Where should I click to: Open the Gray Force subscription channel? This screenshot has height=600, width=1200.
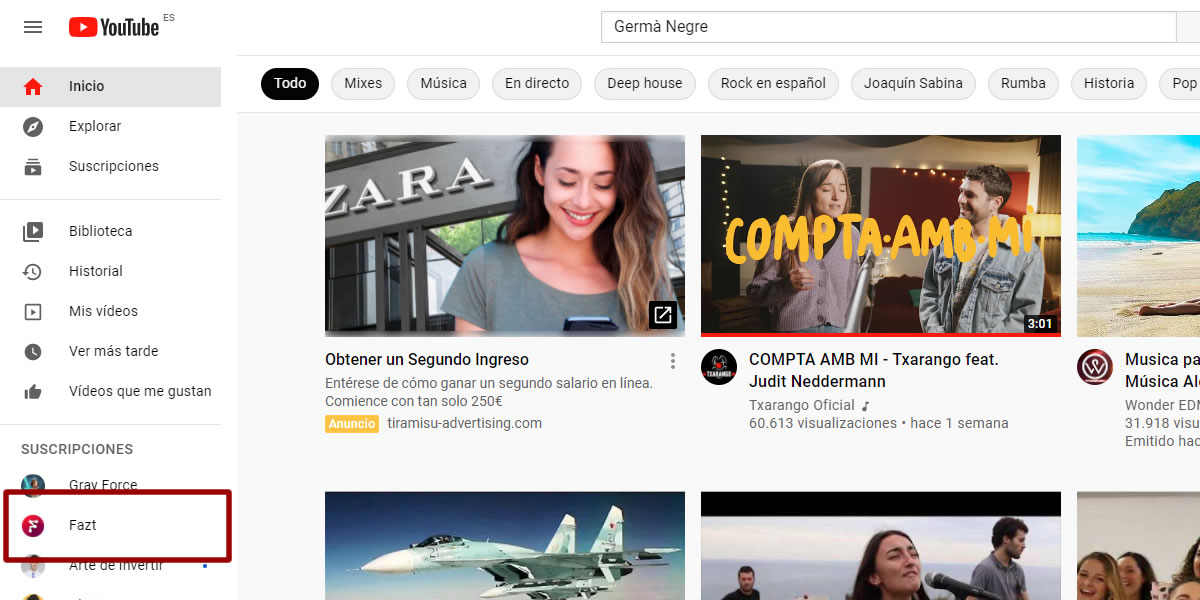point(110,485)
